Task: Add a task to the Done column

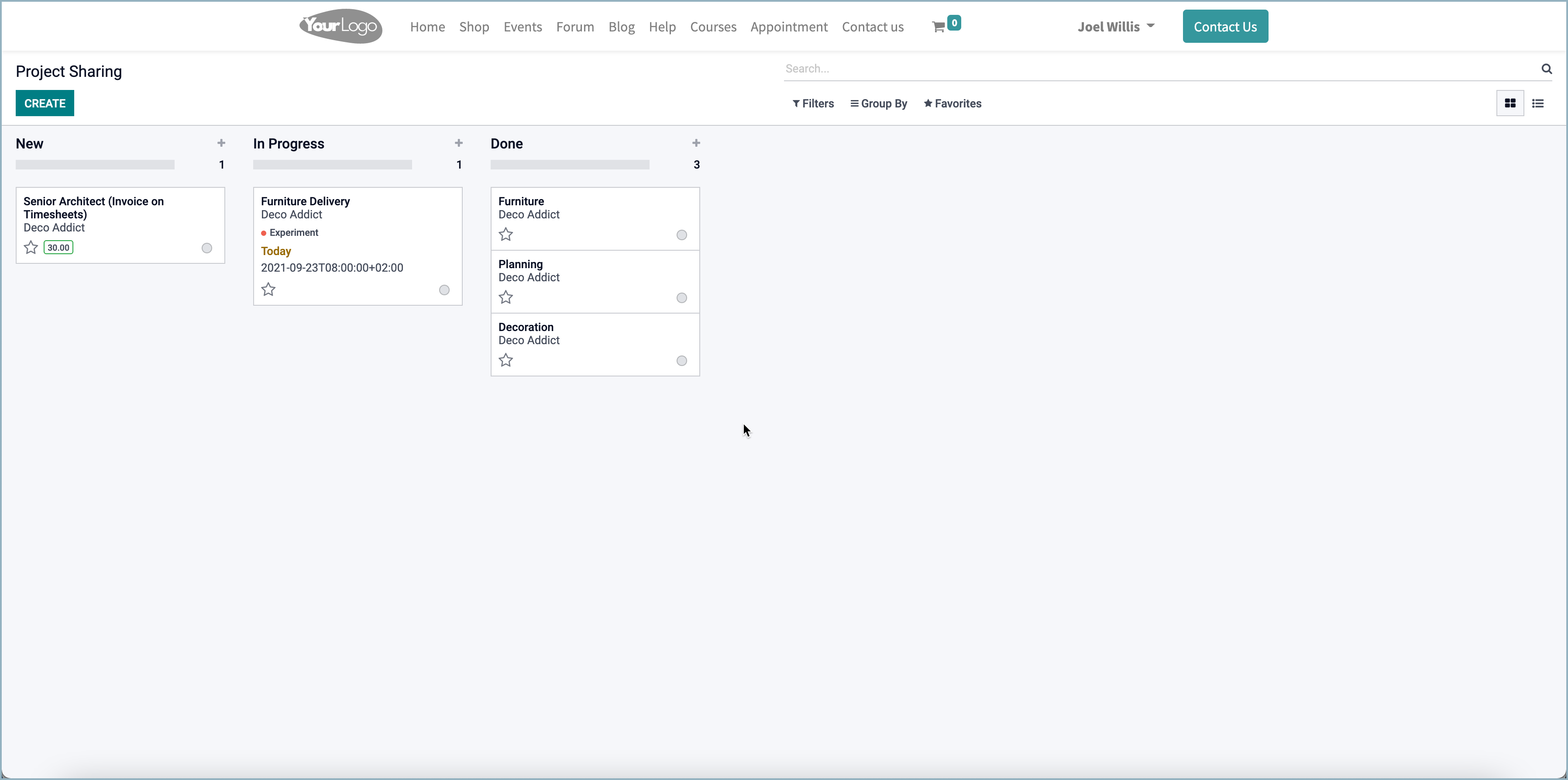Action: coord(696,142)
